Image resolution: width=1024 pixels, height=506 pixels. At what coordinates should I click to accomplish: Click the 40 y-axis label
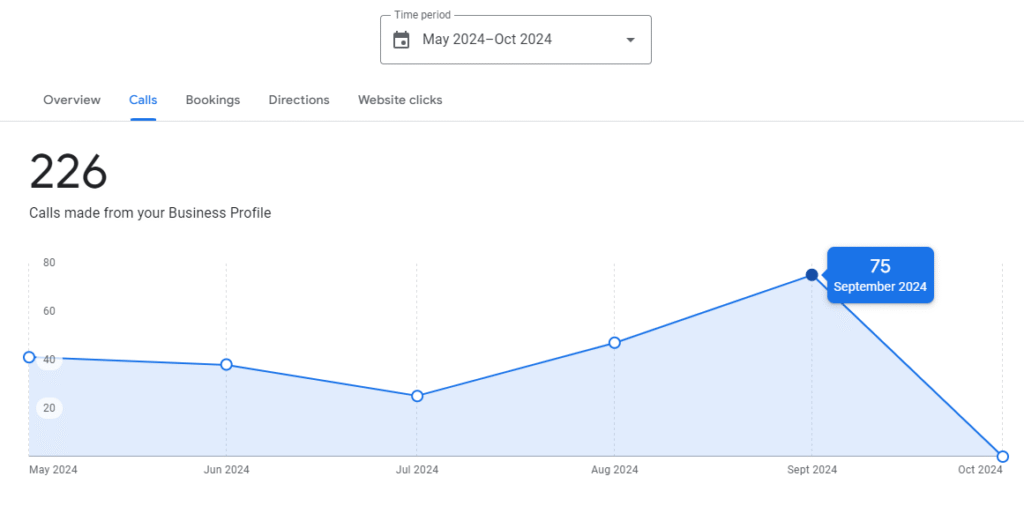49,360
